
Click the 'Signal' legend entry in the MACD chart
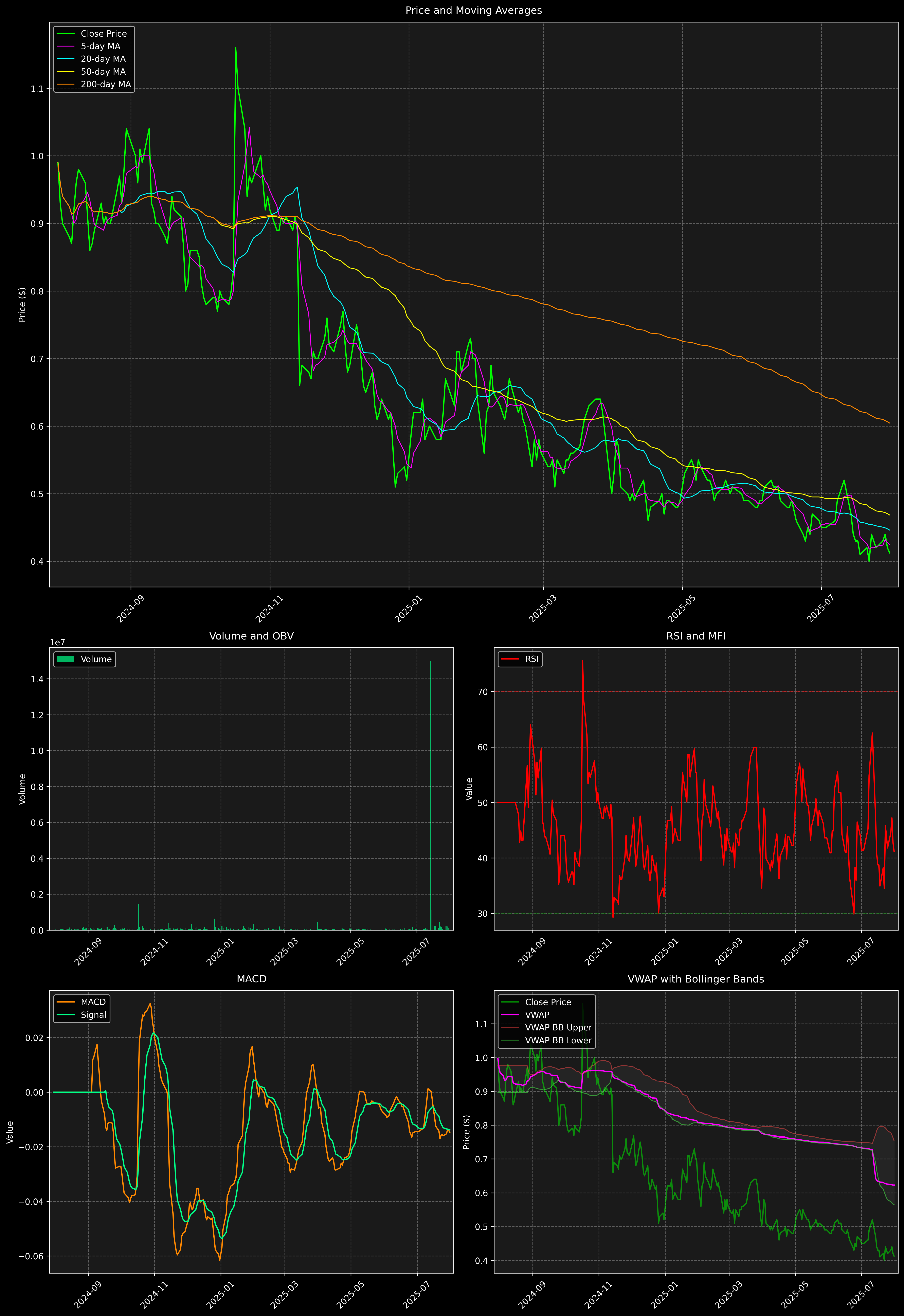pyautogui.click(x=93, y=1015)
